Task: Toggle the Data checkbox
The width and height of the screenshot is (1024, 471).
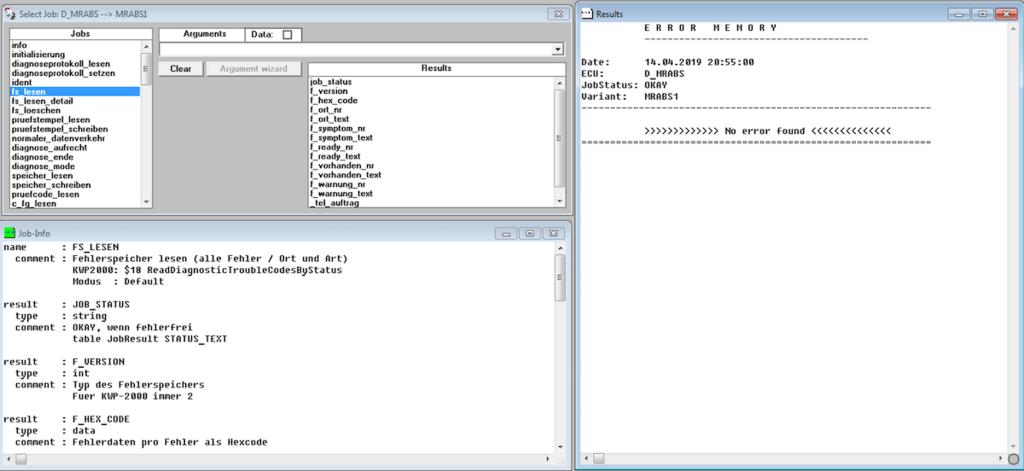Action: coord(288,35)
